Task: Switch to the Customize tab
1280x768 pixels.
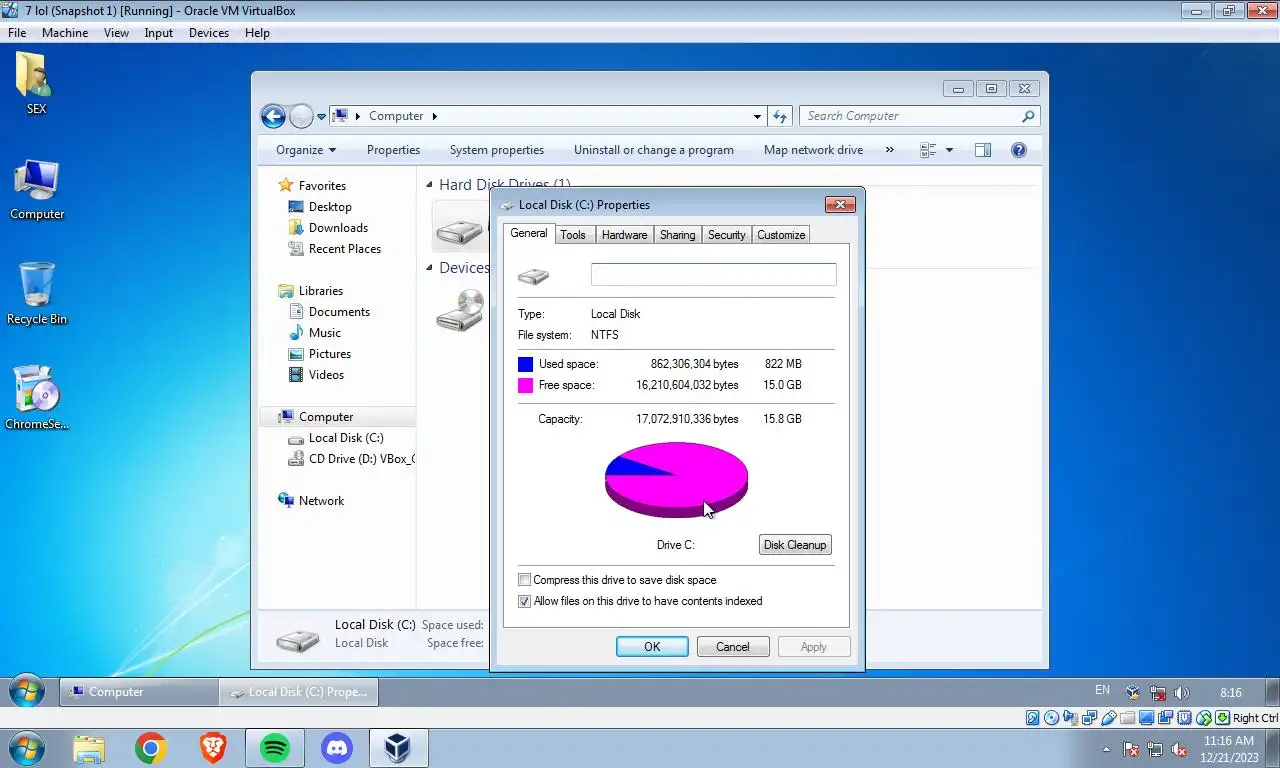Action: pyautogui.click(x=781, y=235)
